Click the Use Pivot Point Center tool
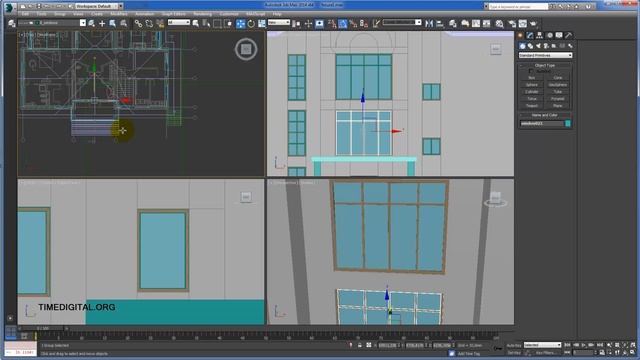The width and height of the screenshot is (640, 360). click(x=296, y=23)
